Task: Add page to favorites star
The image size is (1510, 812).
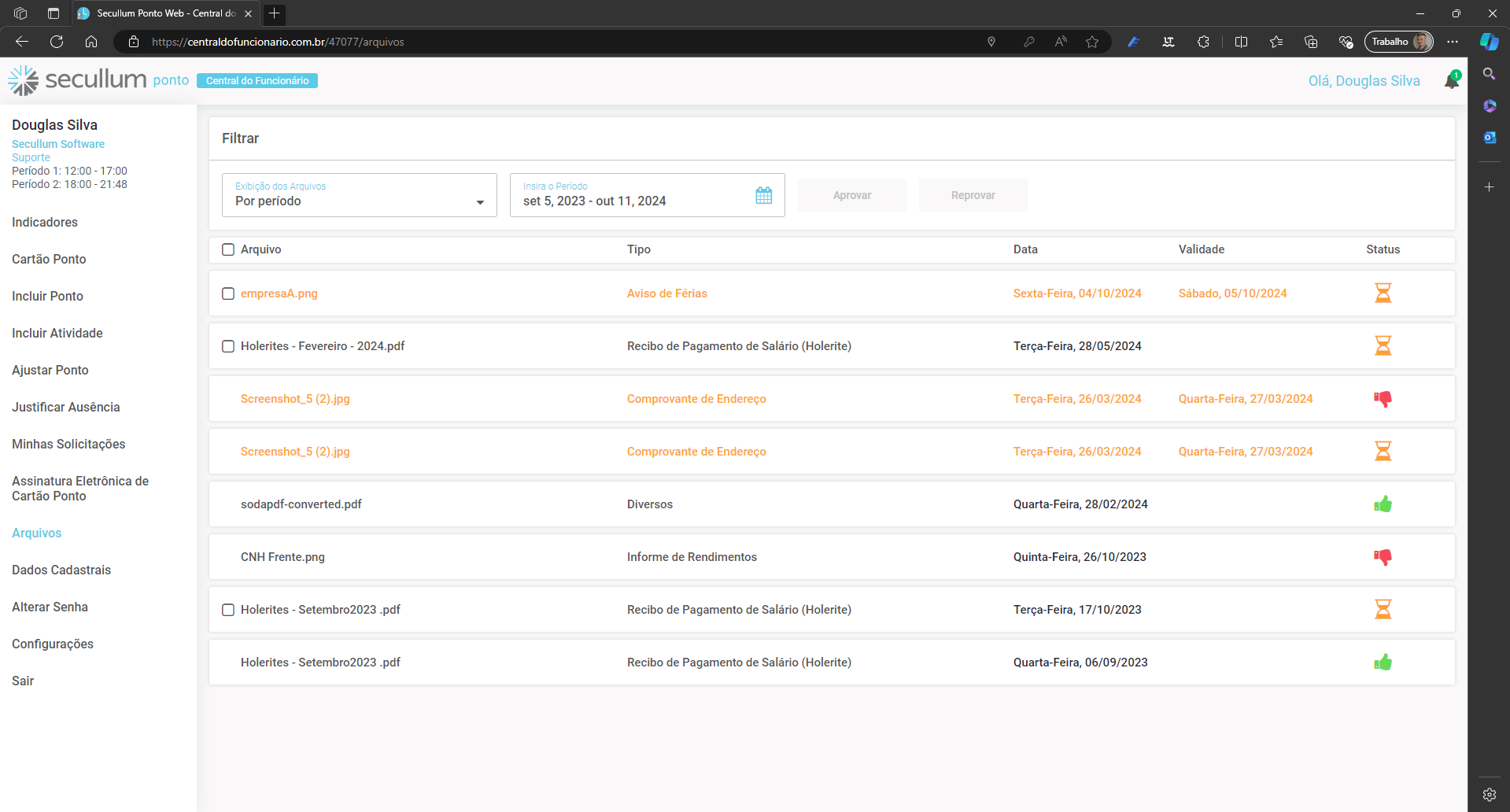Action: click(1092, 42)
